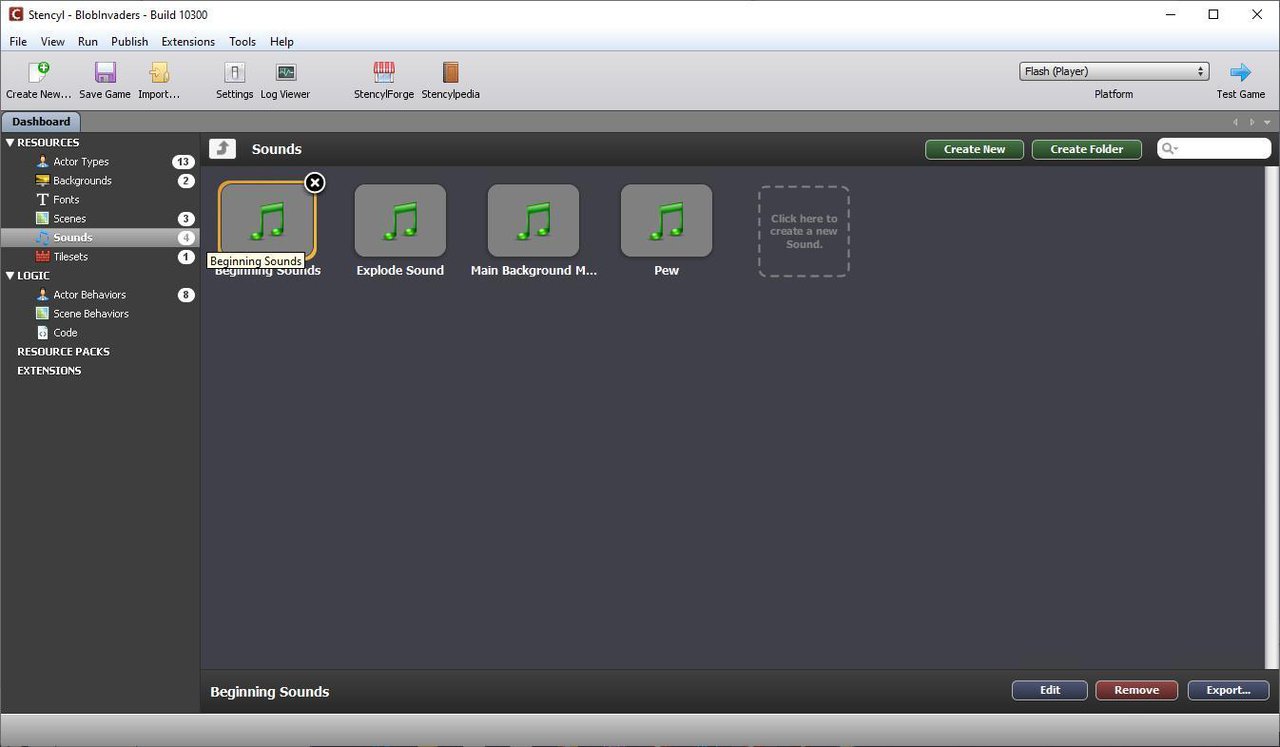Open the tab list down arrow
Viewport: 1280px width, 747px height.
click(x=1268, y=122)
